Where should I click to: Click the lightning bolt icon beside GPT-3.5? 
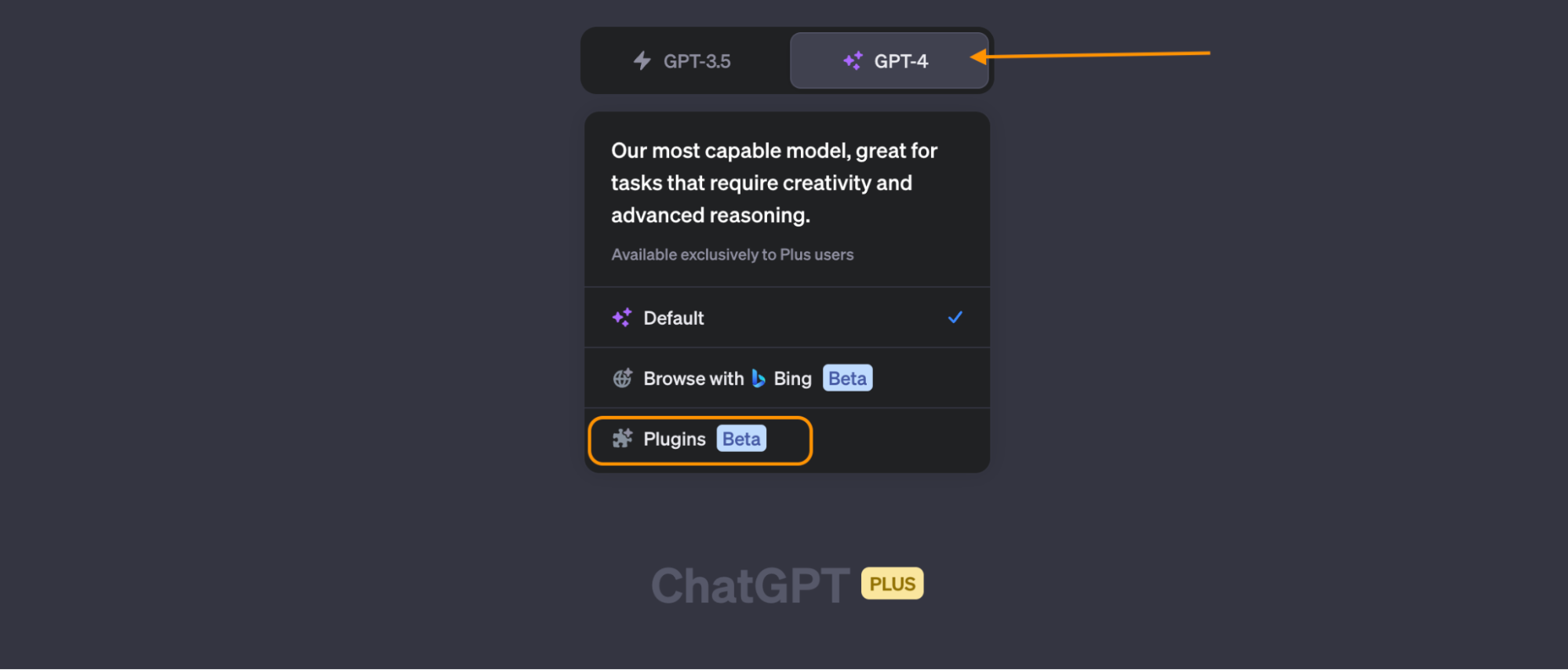pyautogui.click(x=642, y=60)
